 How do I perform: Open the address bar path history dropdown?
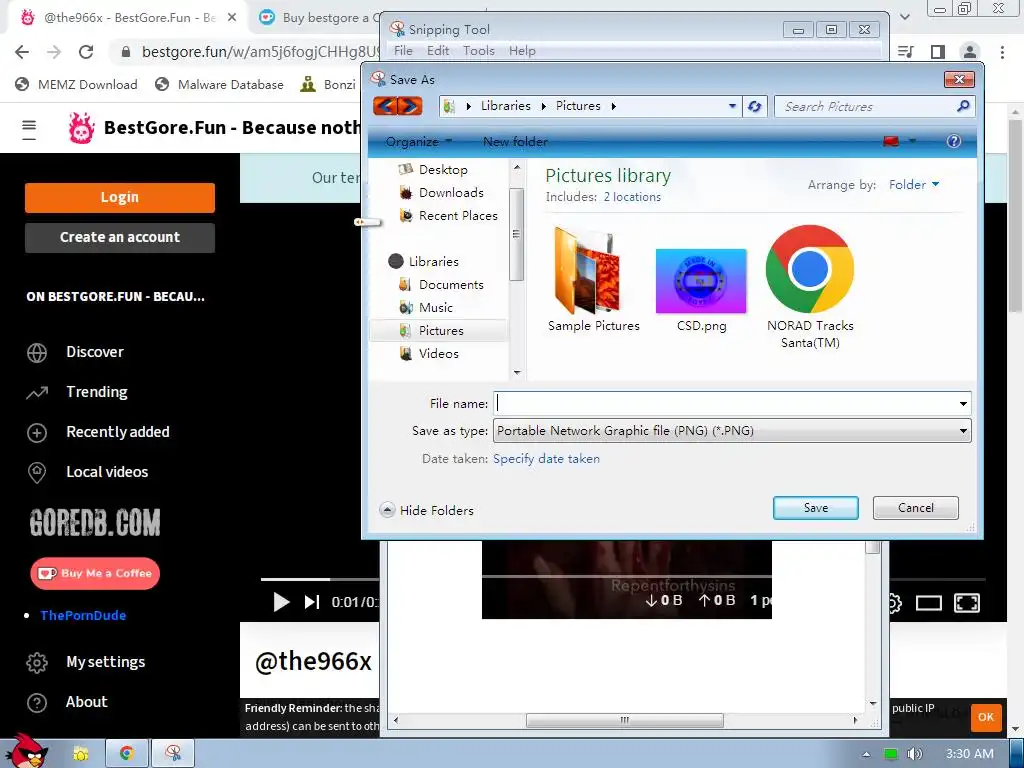[x=732, y=106]
